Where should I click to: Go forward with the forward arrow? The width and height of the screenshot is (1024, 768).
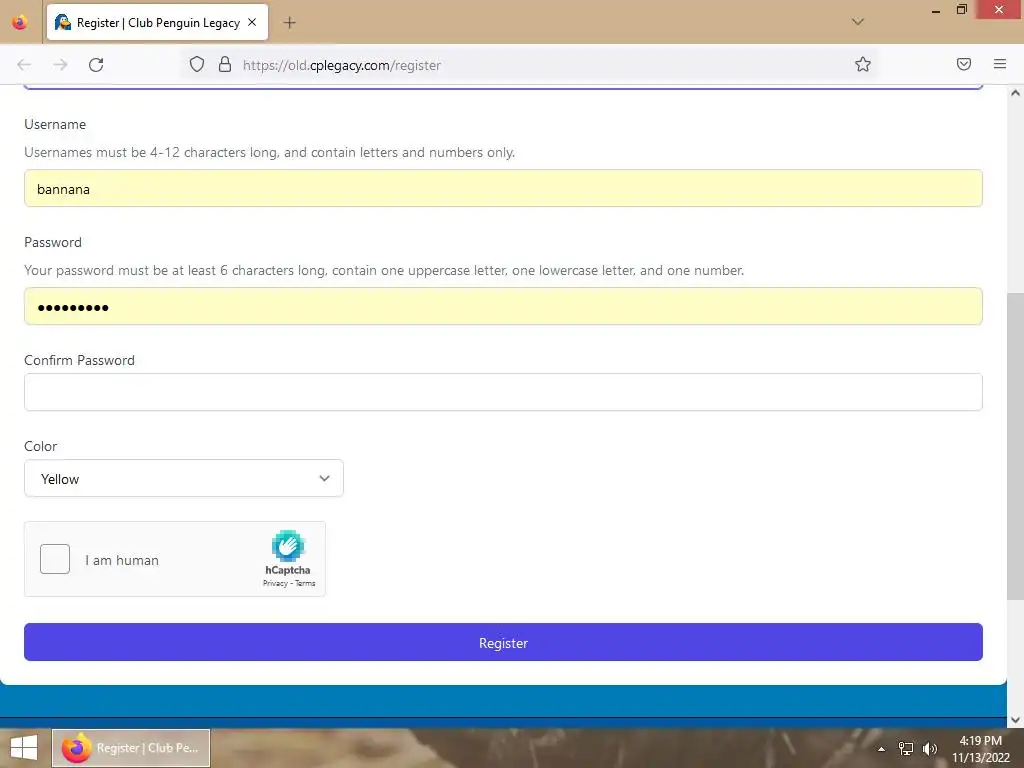tap(60, 65)
